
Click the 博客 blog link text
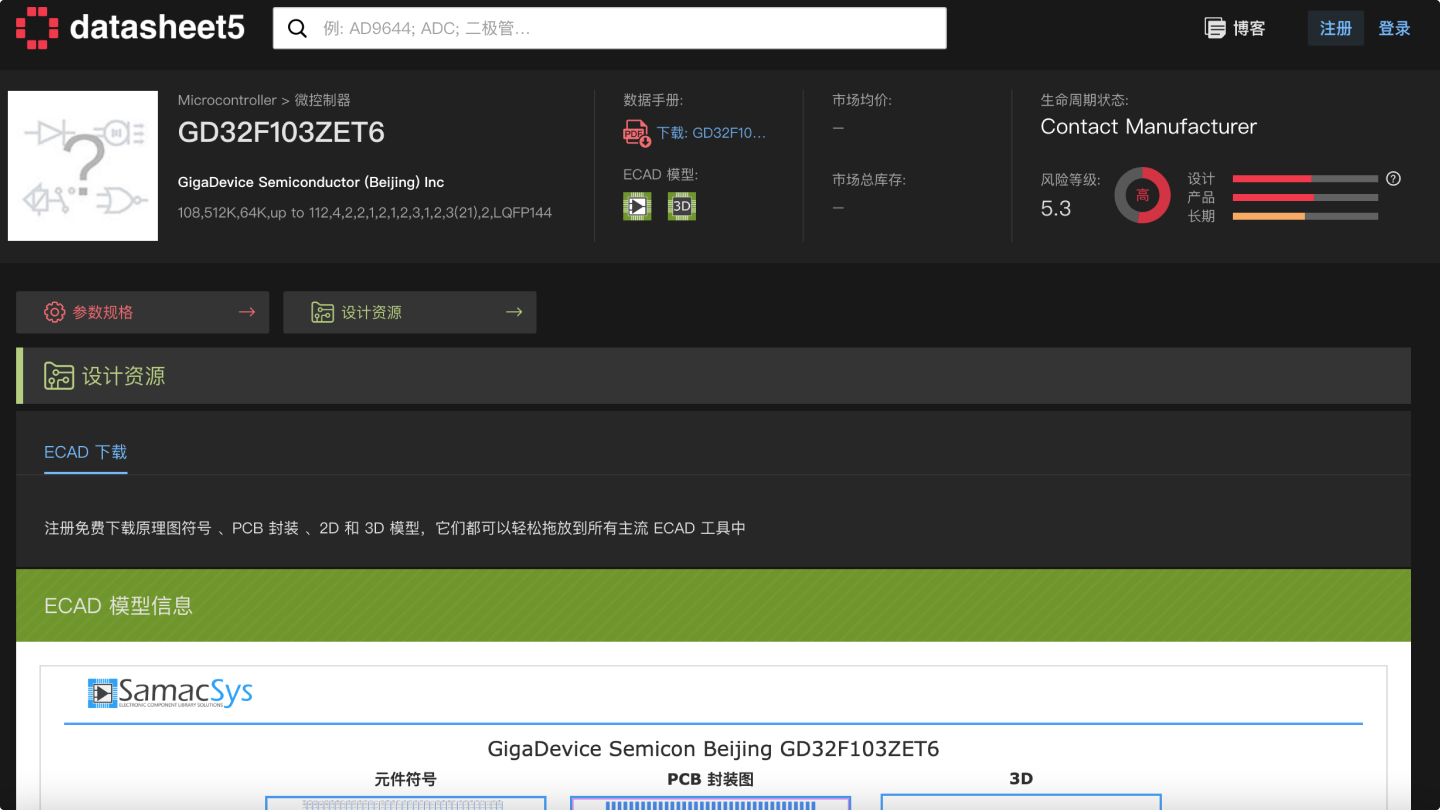pyautogui.click(x=1249, y=28)
